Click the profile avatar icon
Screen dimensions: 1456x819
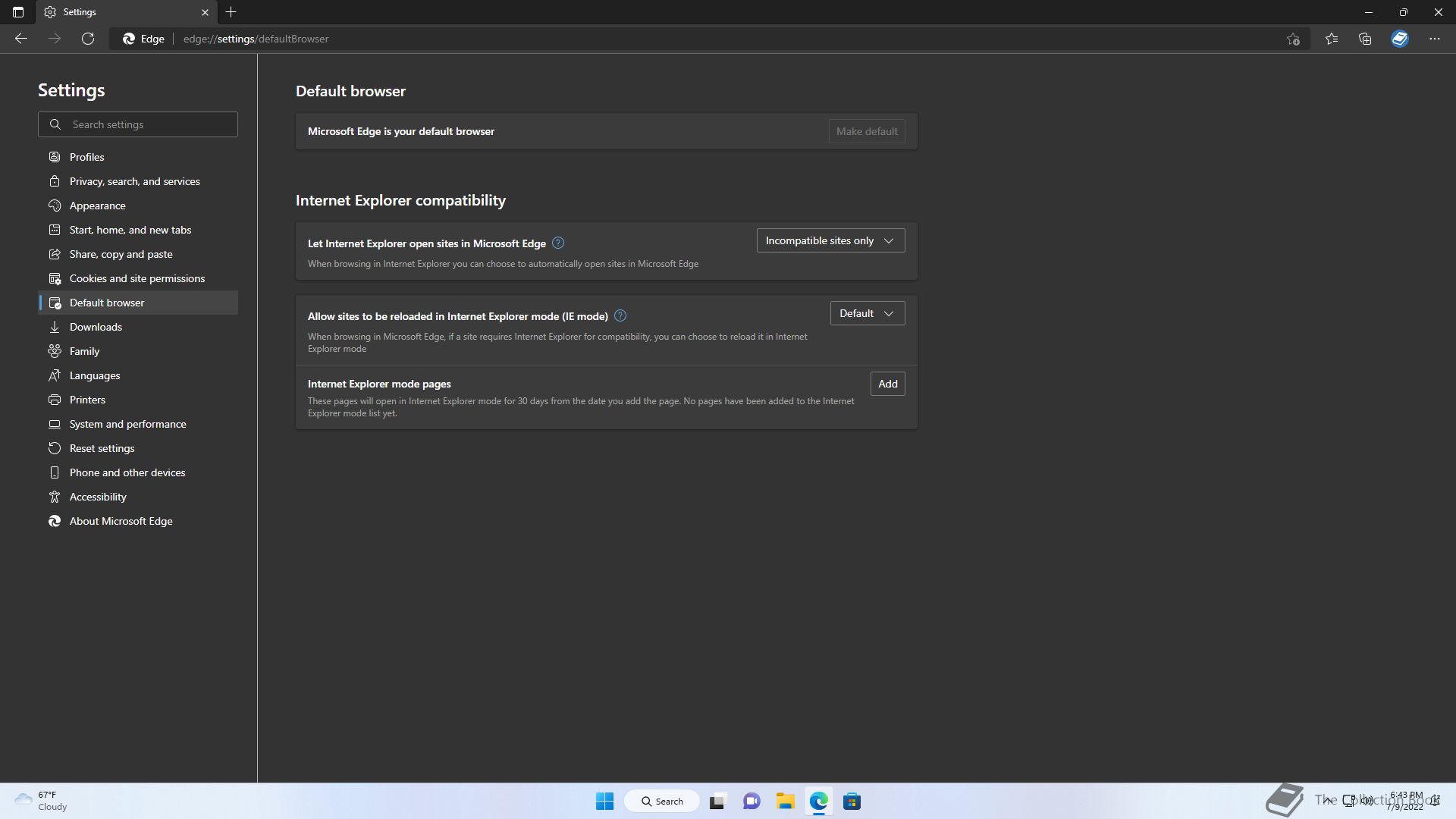(x=1400, y=39)
